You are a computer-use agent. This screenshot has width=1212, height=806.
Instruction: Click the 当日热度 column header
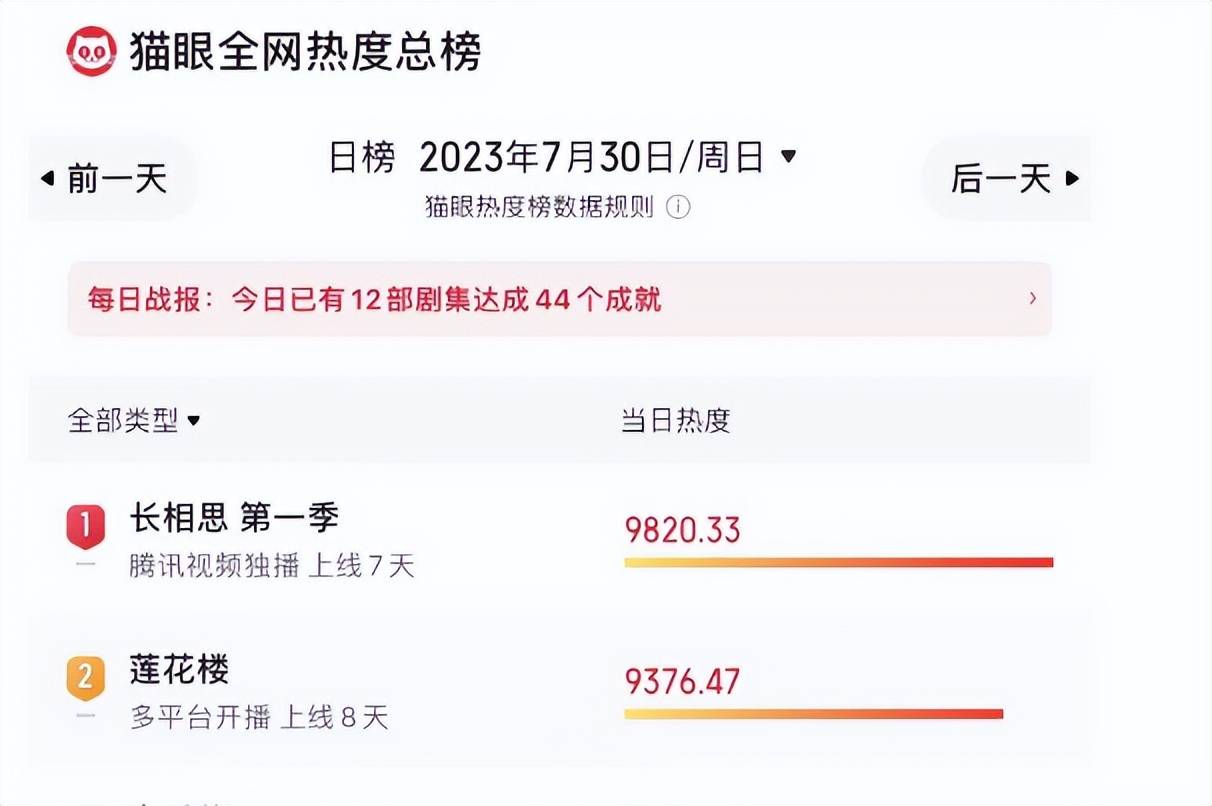pyautogui.click(x=676, y=421)
